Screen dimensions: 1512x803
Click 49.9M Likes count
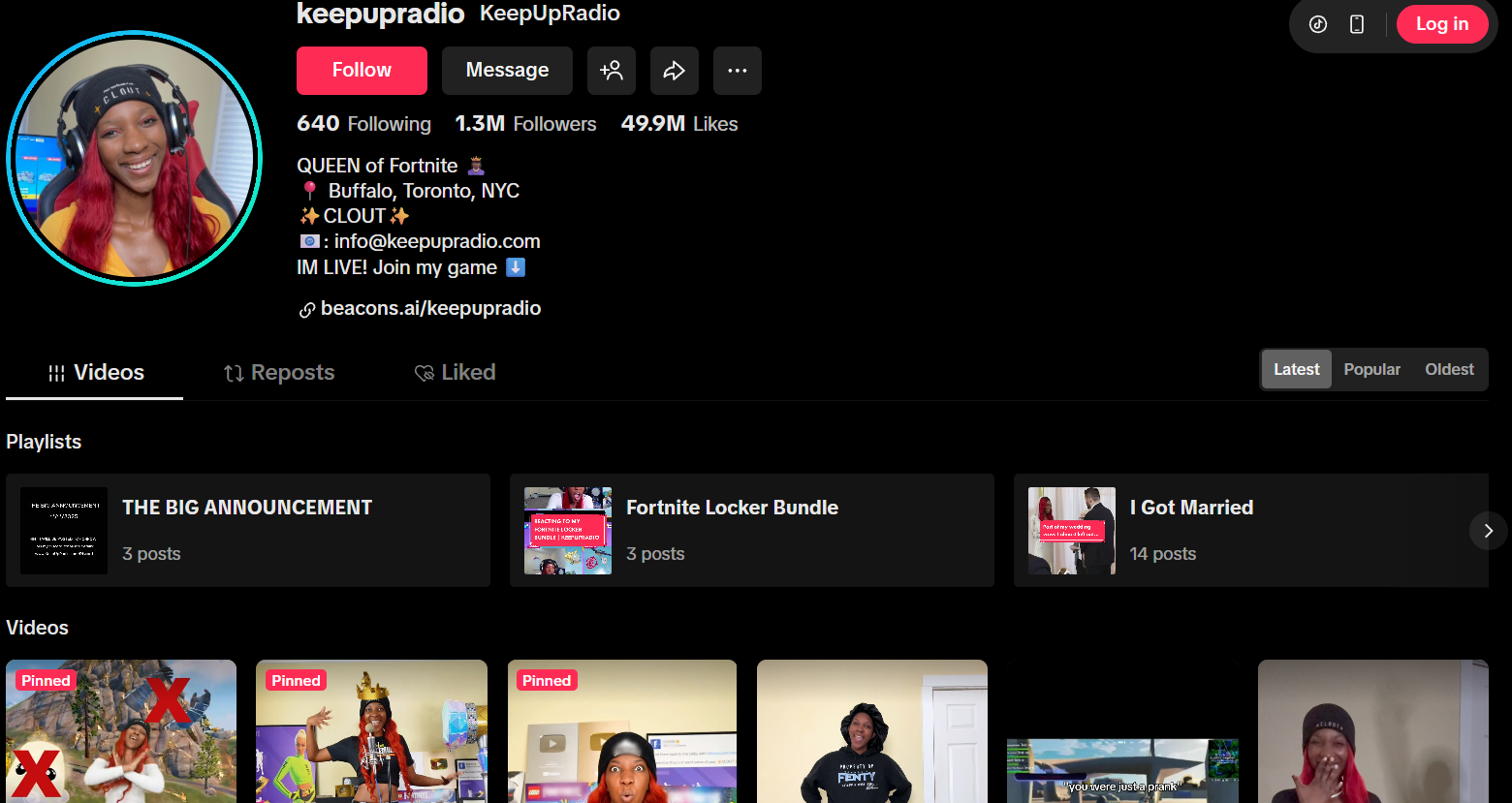[679, 124]
